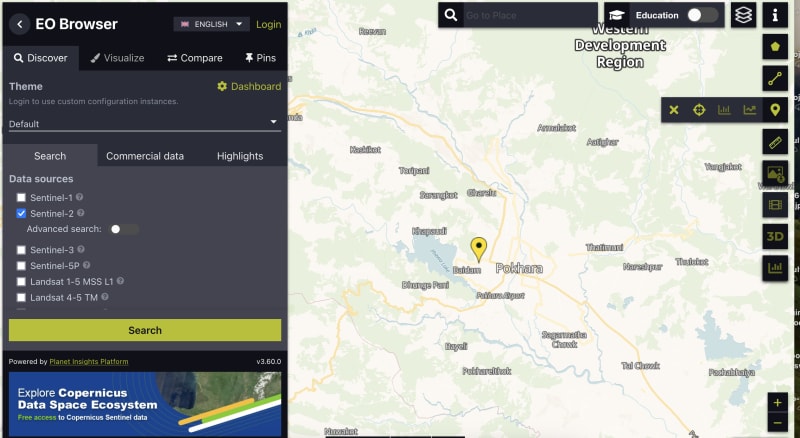The height and width of the screenshot is (438, 800).
Task: Expand the Default theme dropdown
Action: (145, 123)
